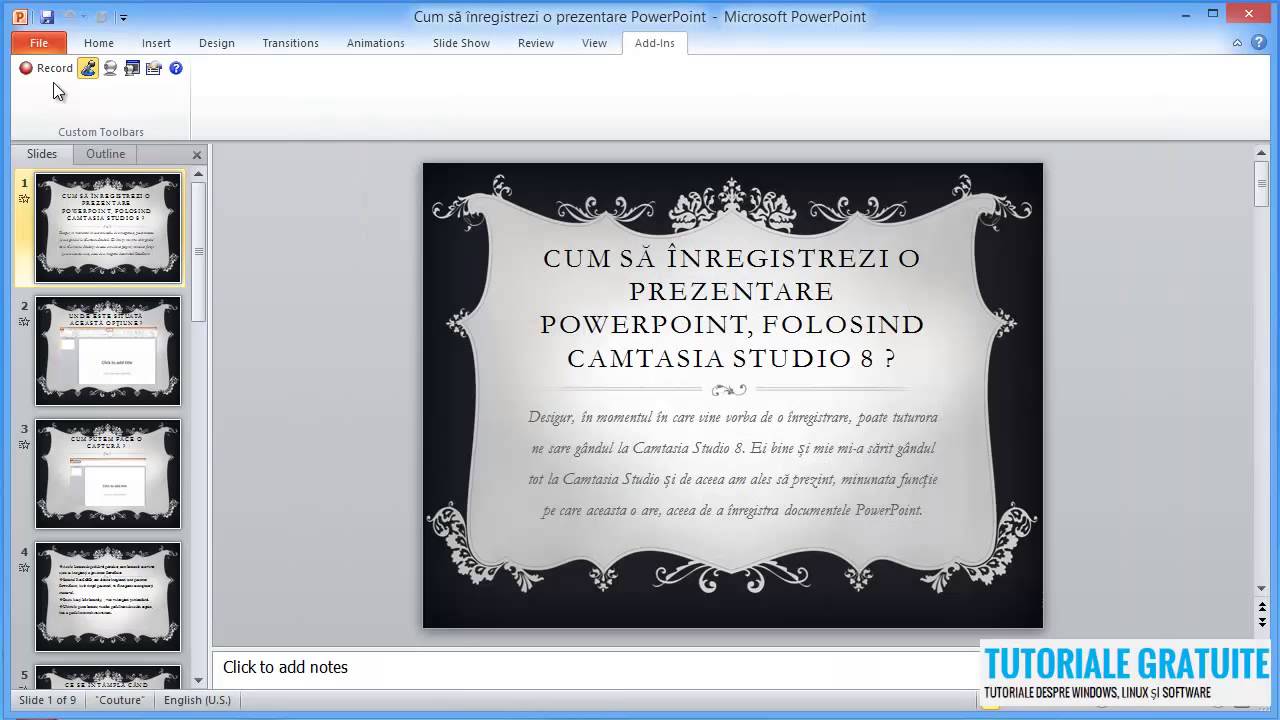1280x720 pixels.
Task: Select slide 1 thumbnail
Action: [x=108, y=228]
